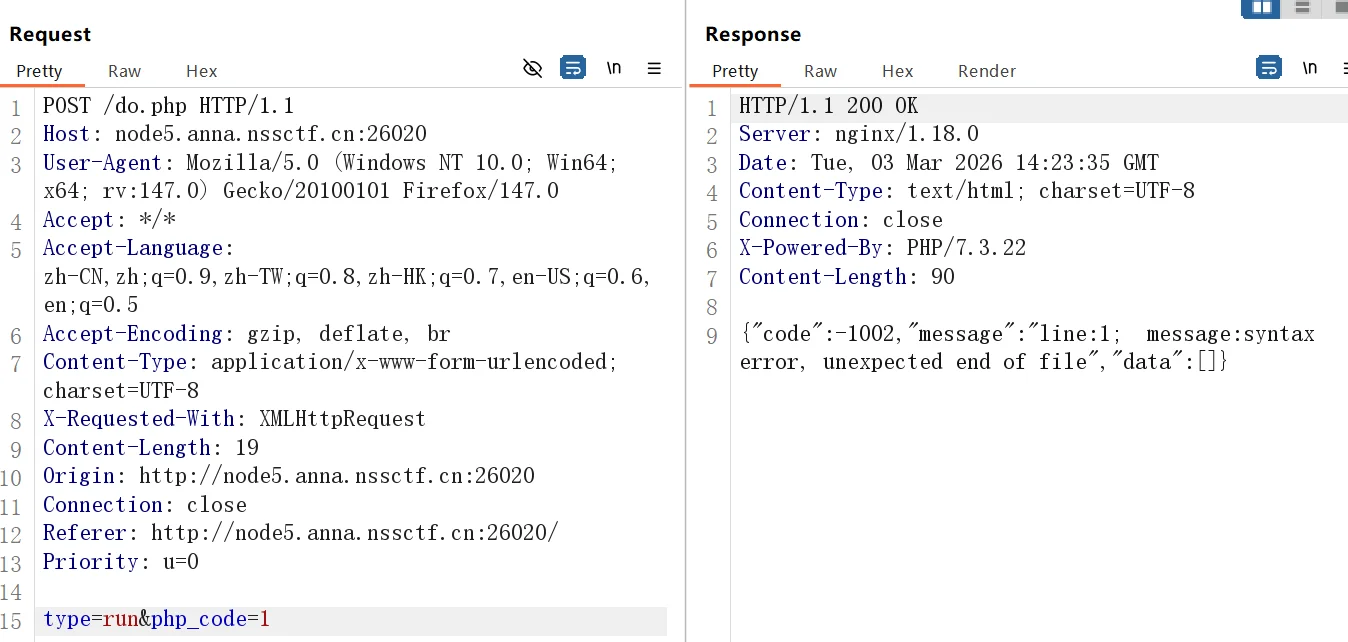Toggle word wrap in the Request panel
This screenshot has width=1348, height=642.
pyautogui.click(x=573, y=68)
